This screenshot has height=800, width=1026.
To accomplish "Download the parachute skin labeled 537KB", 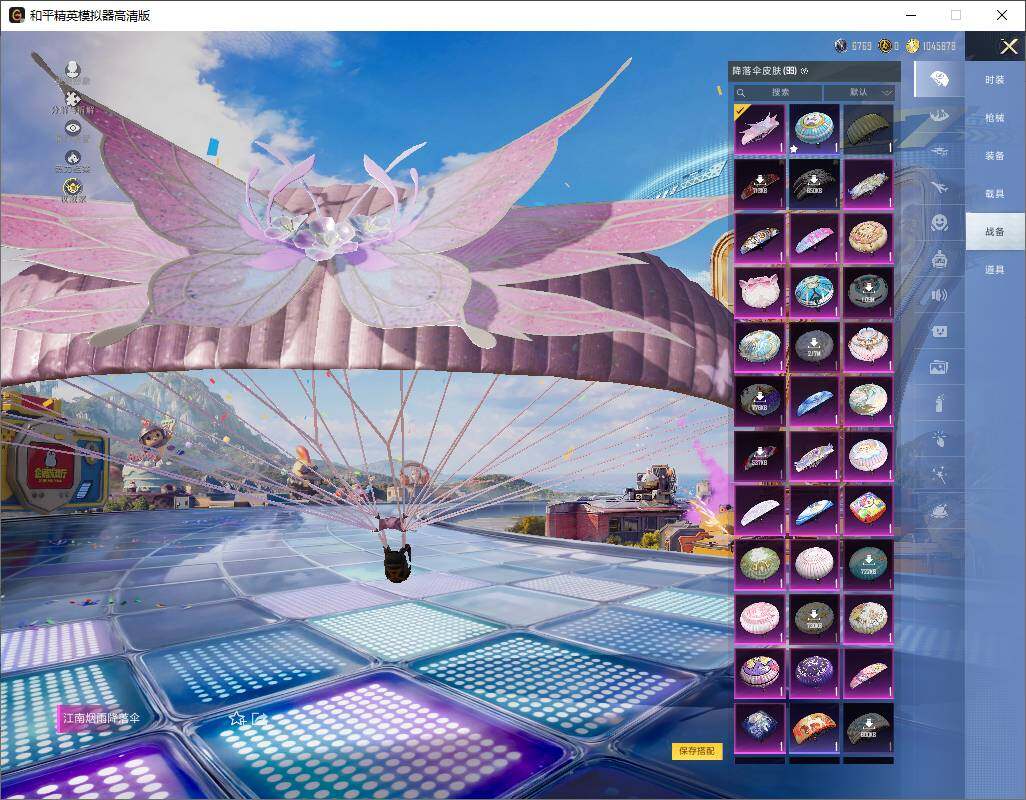I will pos(760,456).
